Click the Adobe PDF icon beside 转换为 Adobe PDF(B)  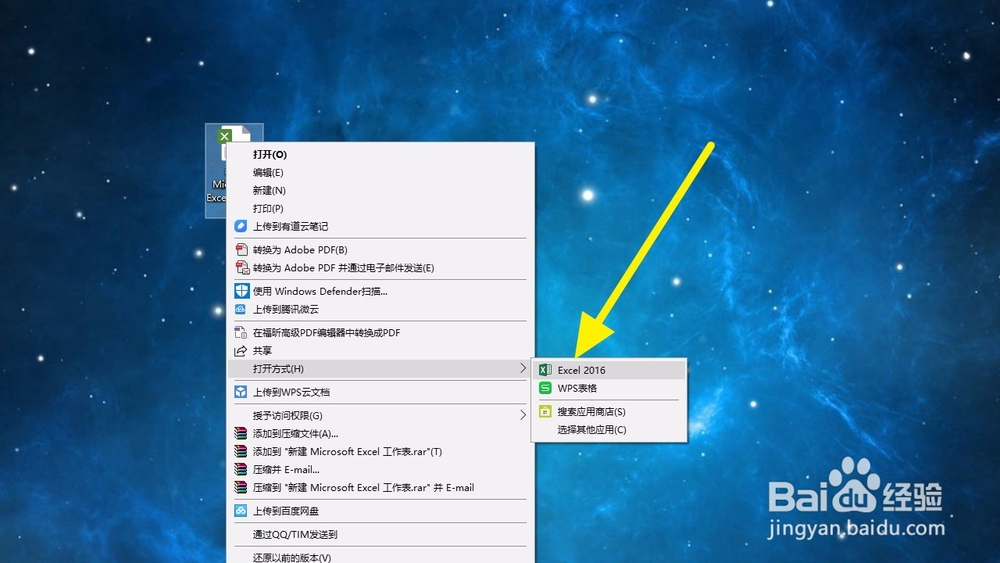(x=241, y=249)
